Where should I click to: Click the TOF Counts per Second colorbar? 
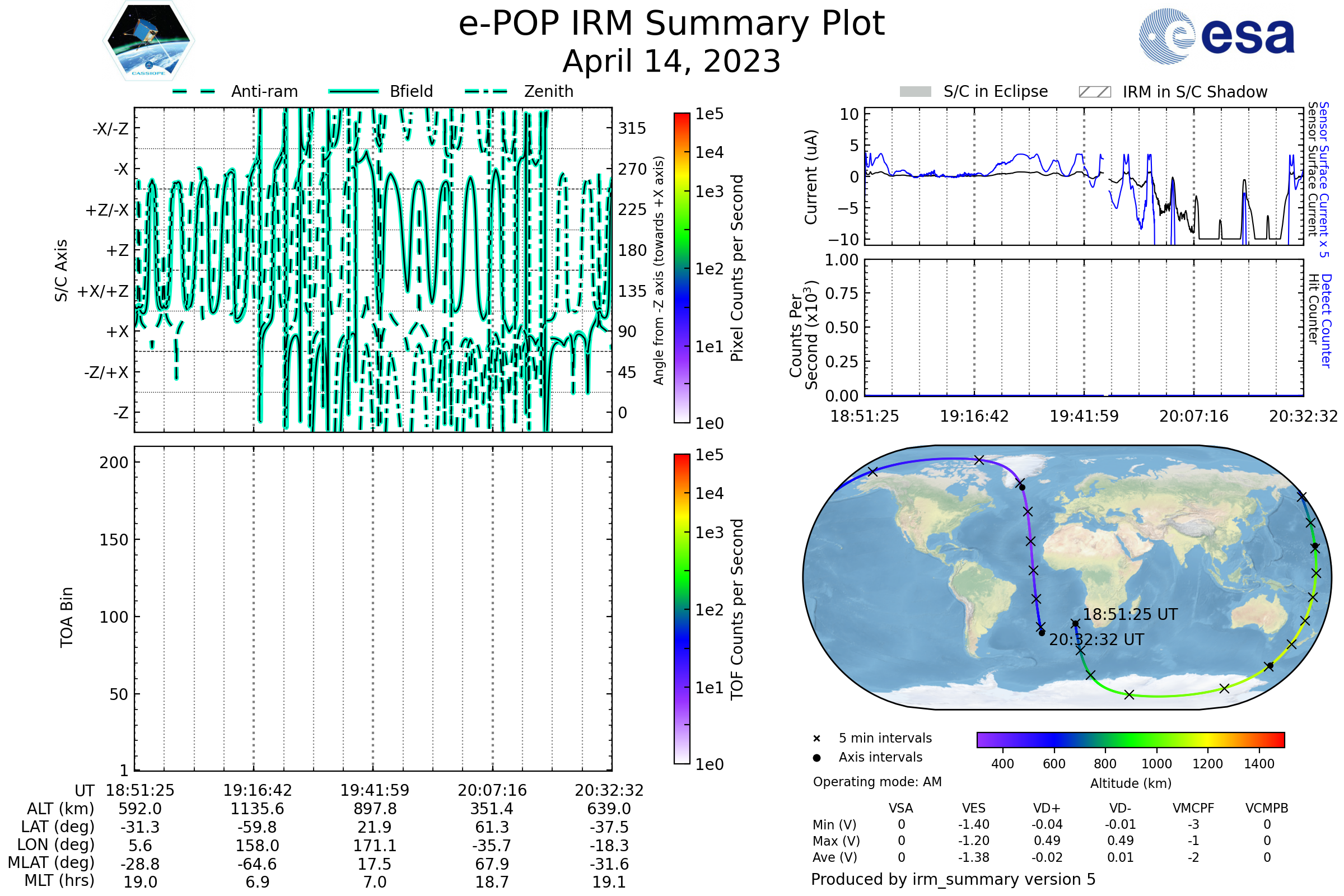(x=682, y=609)
